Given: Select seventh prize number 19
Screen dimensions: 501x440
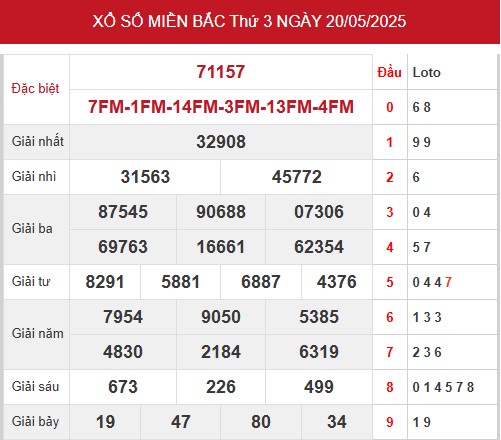Looking at the screenshot, I should pos(105,422).
